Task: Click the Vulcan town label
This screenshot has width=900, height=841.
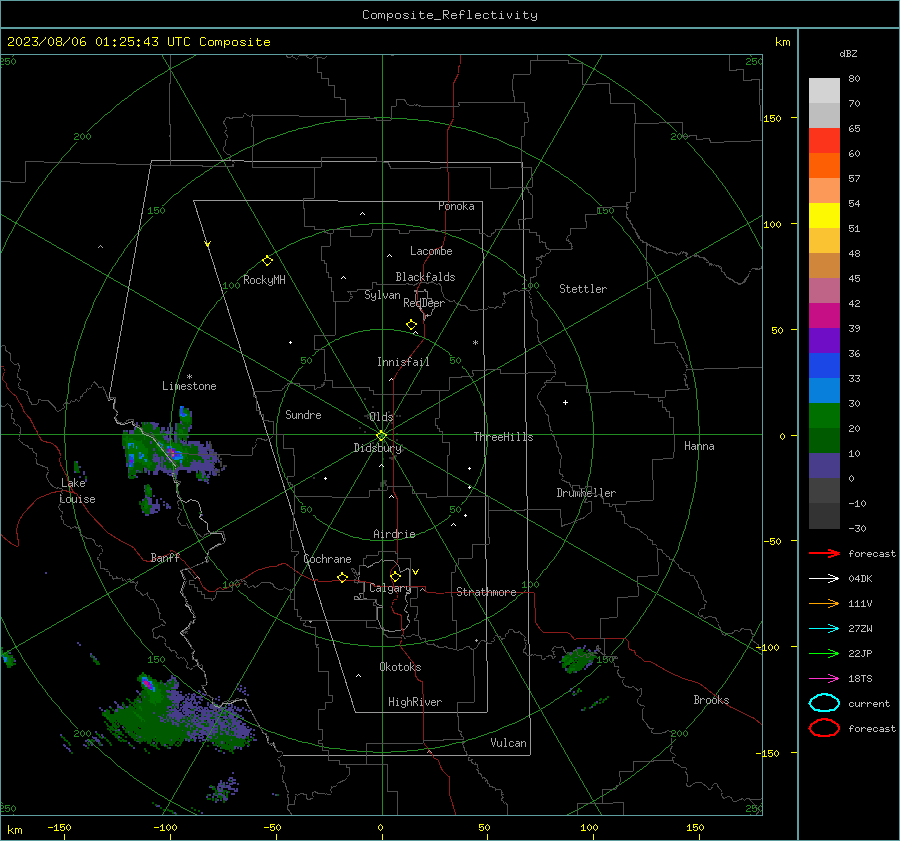Action: click(508, 743)
